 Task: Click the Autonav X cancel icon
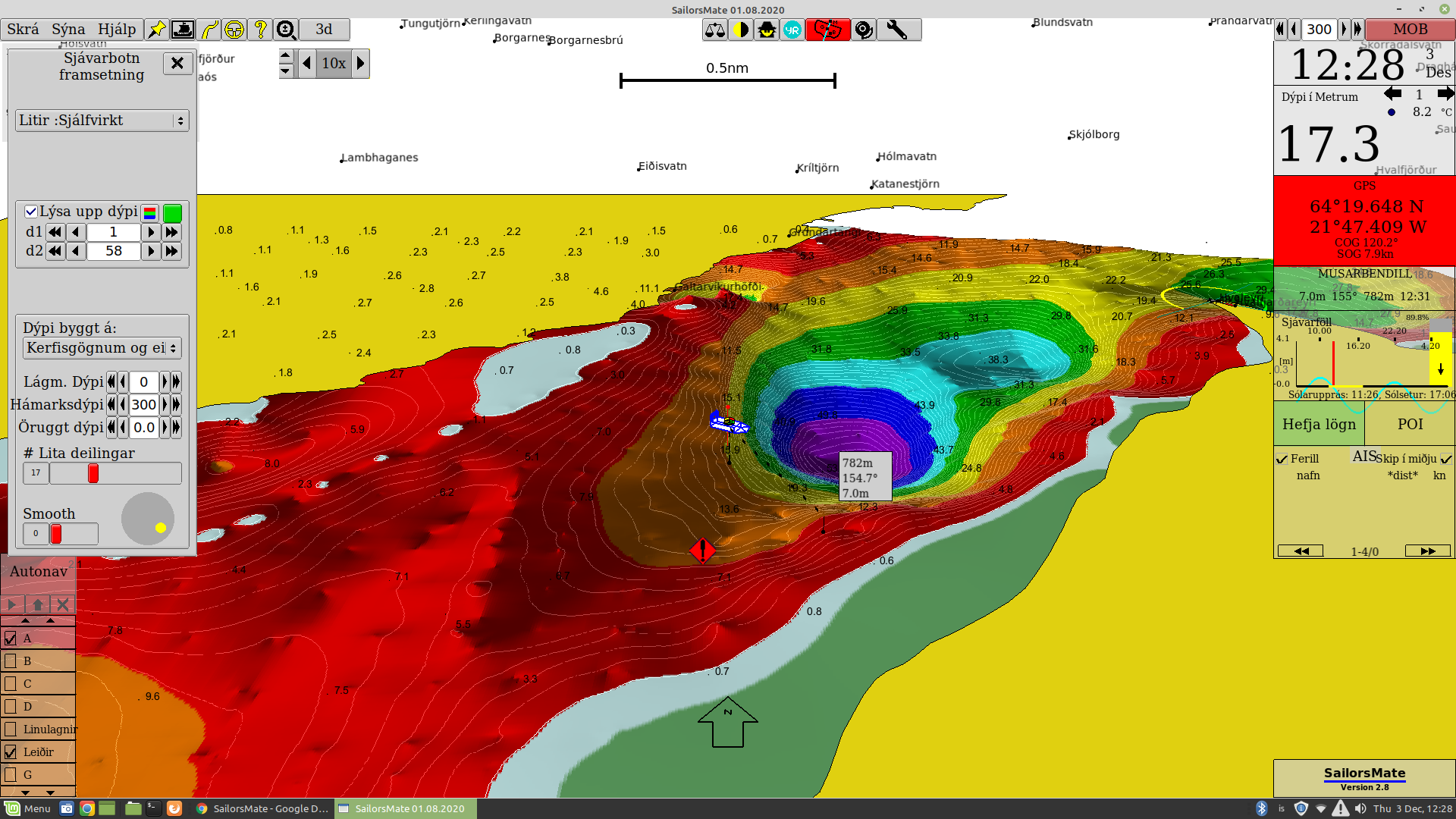[63, 604]
